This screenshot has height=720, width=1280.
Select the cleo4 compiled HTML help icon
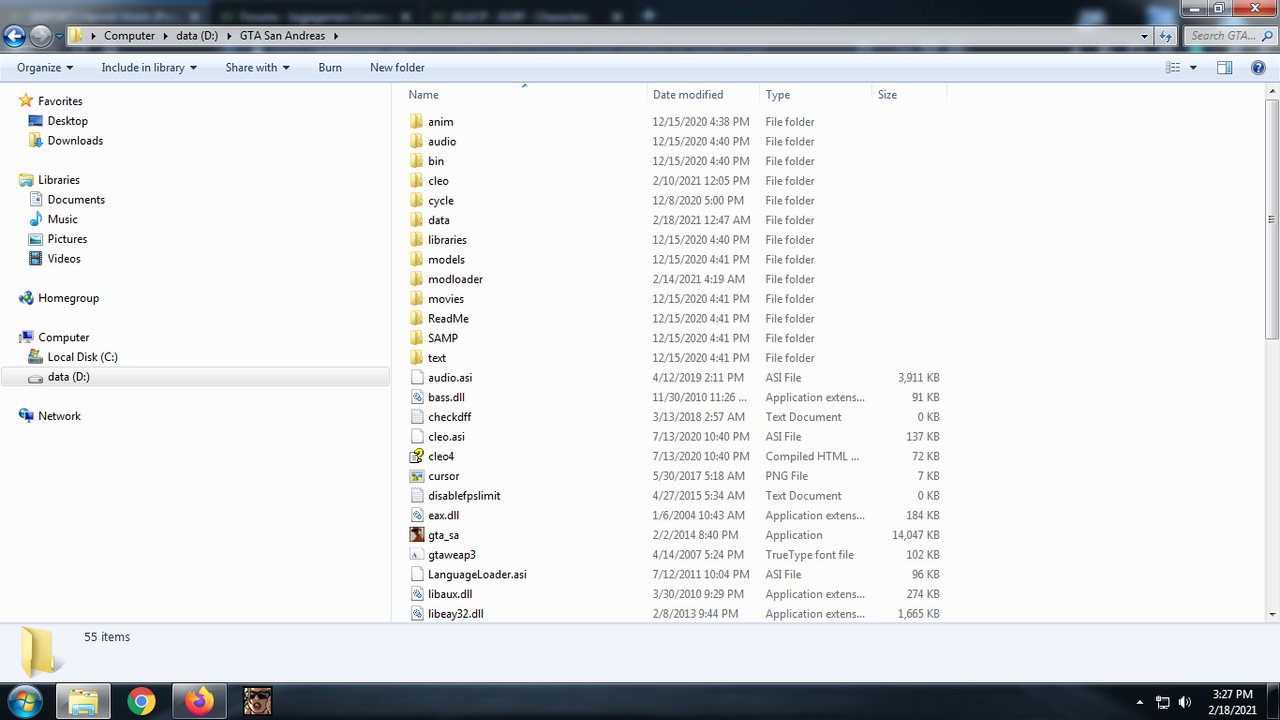(417, 456)
